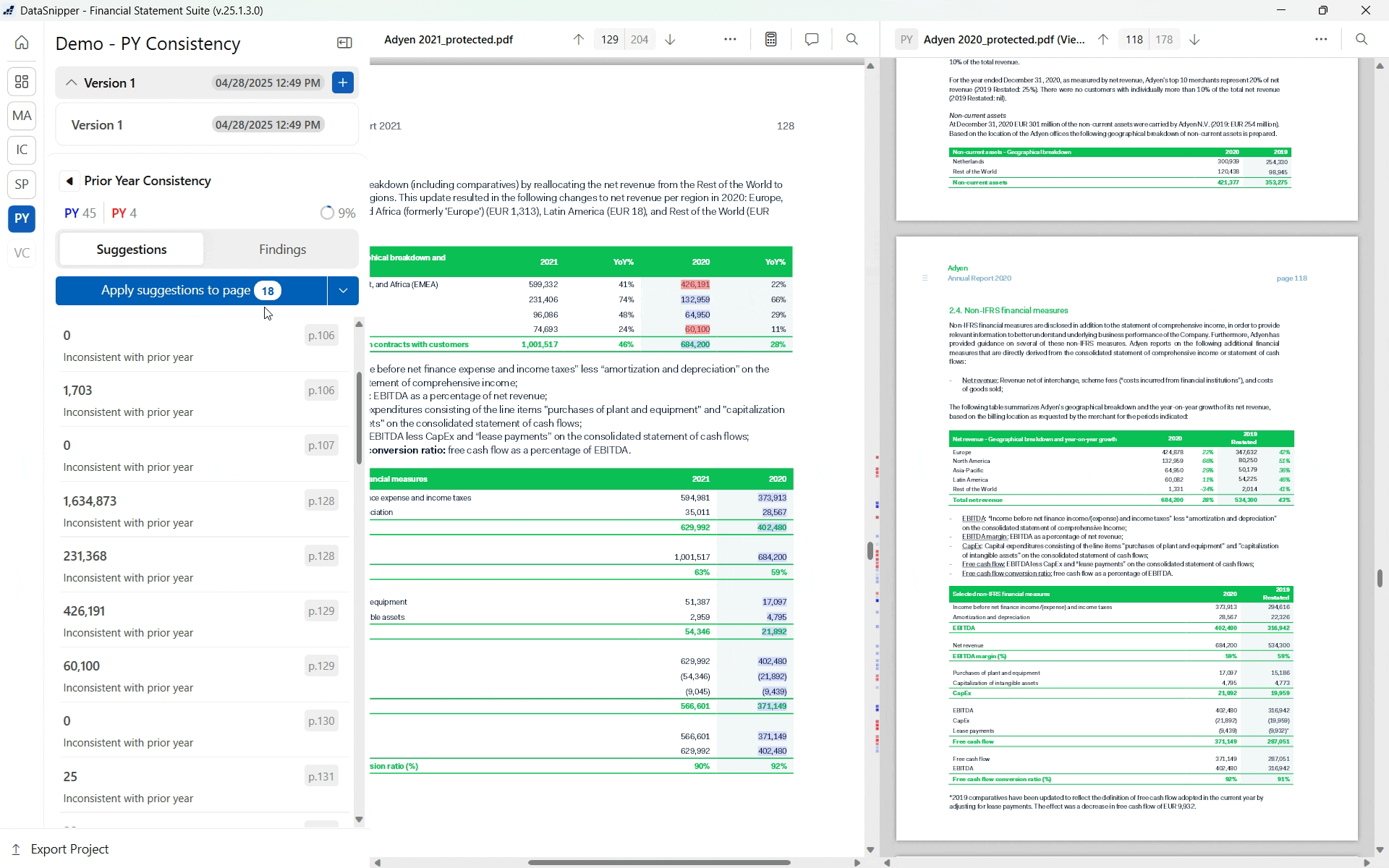The image size is (1389, 868).
Task: Go to the next page in Adyen 2020 PDF
Action: click(x=1194, y=40)
